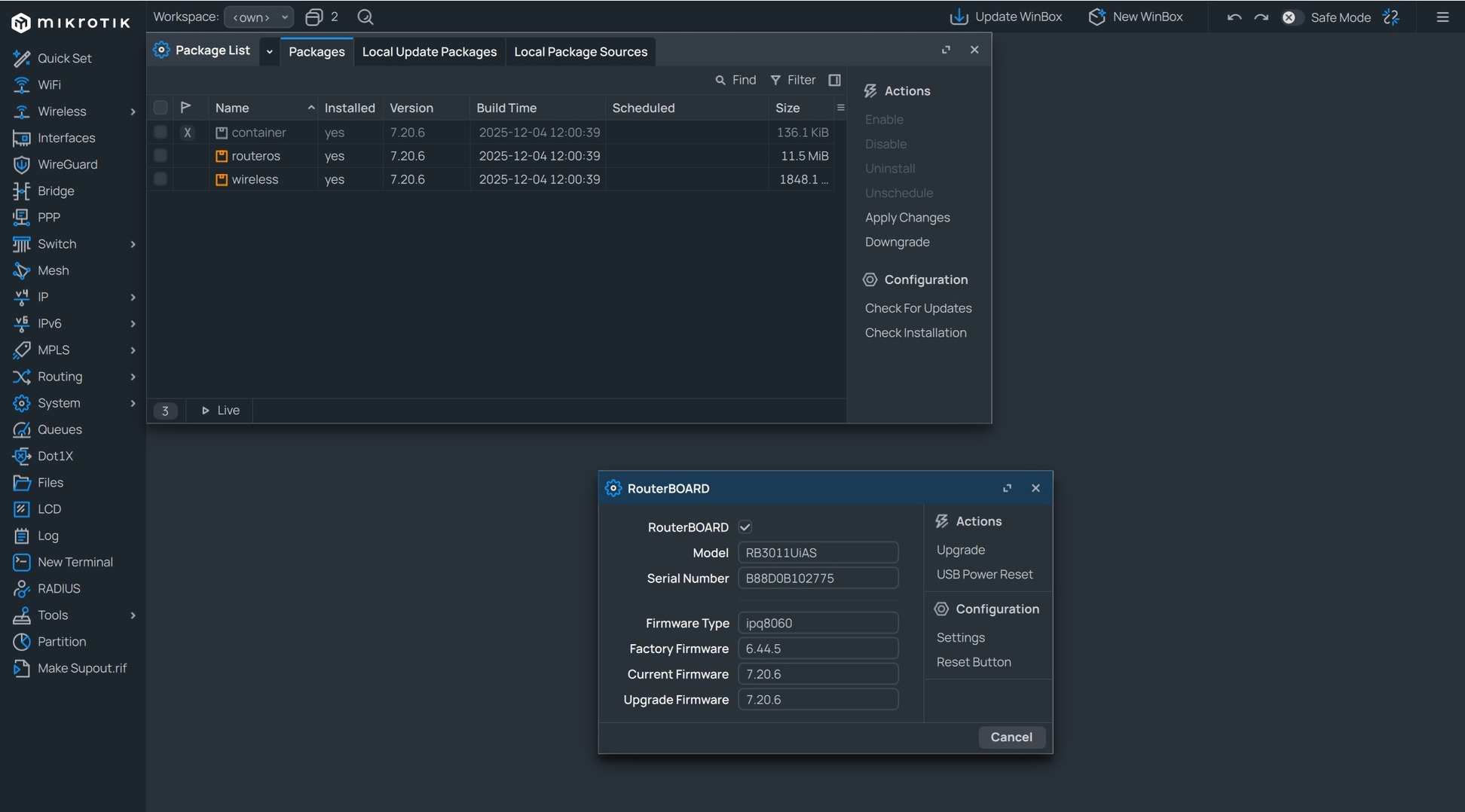Tick the select-all checkbox in table header

(x=161, y=108)
